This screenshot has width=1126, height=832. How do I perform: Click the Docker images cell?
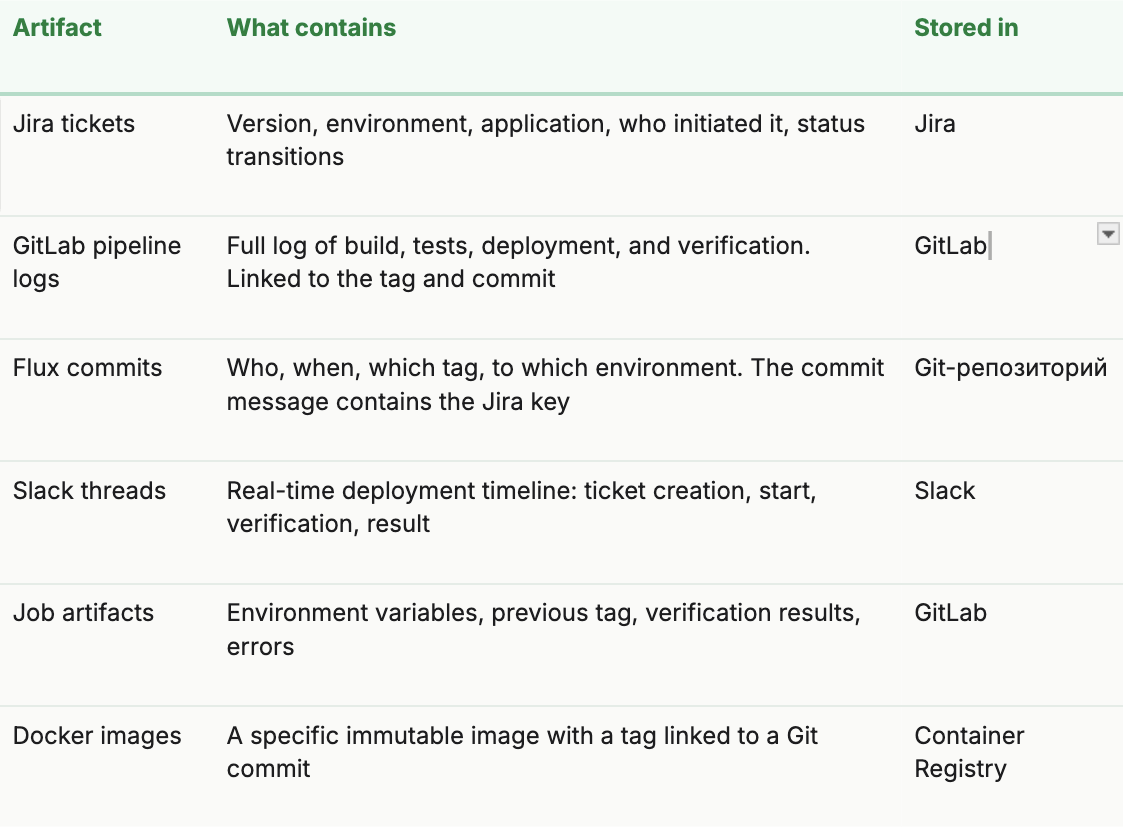point(97,736)
